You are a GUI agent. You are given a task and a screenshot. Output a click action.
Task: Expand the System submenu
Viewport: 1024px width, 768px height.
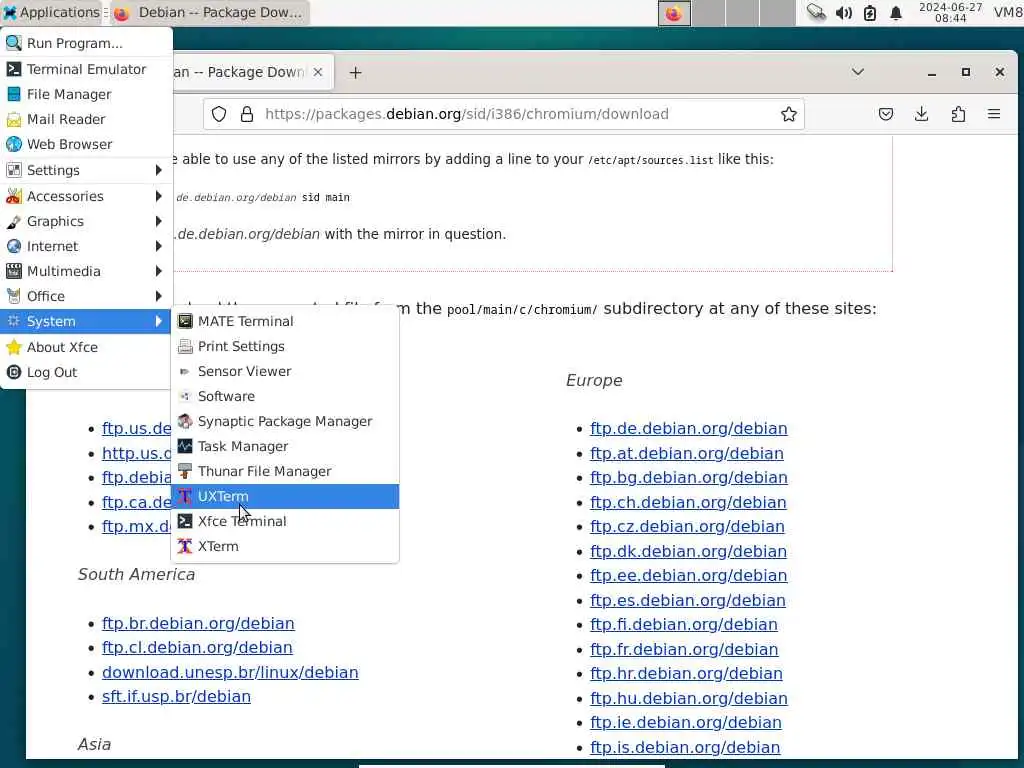coord(86,321)
